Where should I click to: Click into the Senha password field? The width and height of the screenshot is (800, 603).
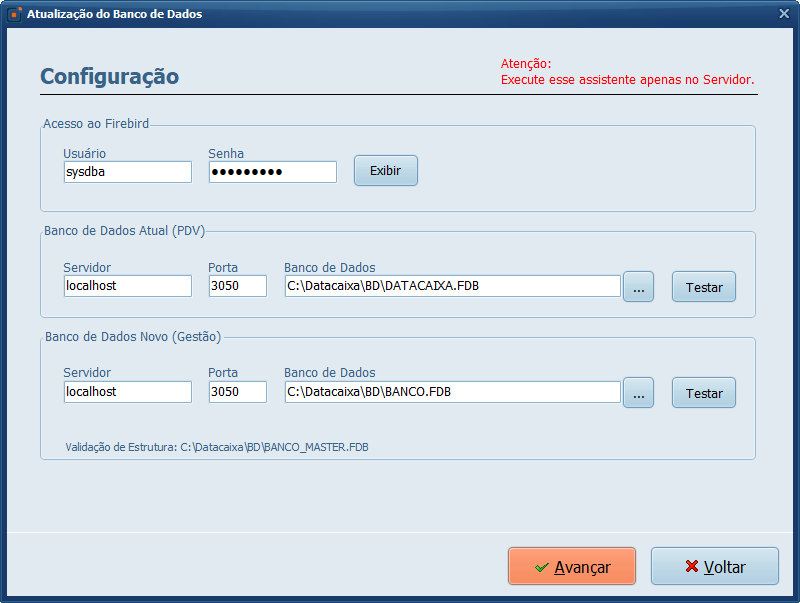(272, 172)
